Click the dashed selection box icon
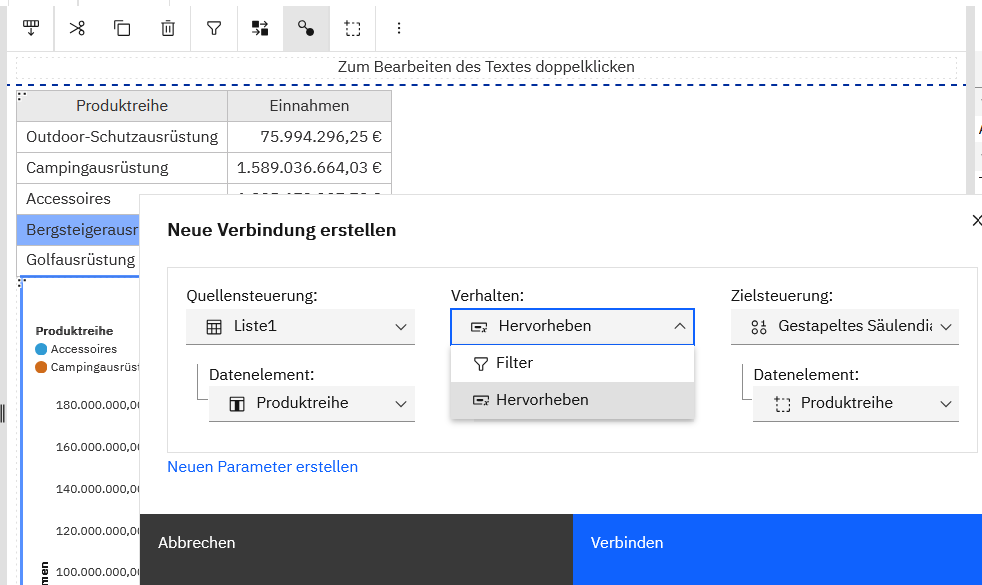This screenshot has height=585, width=982. 352,28
